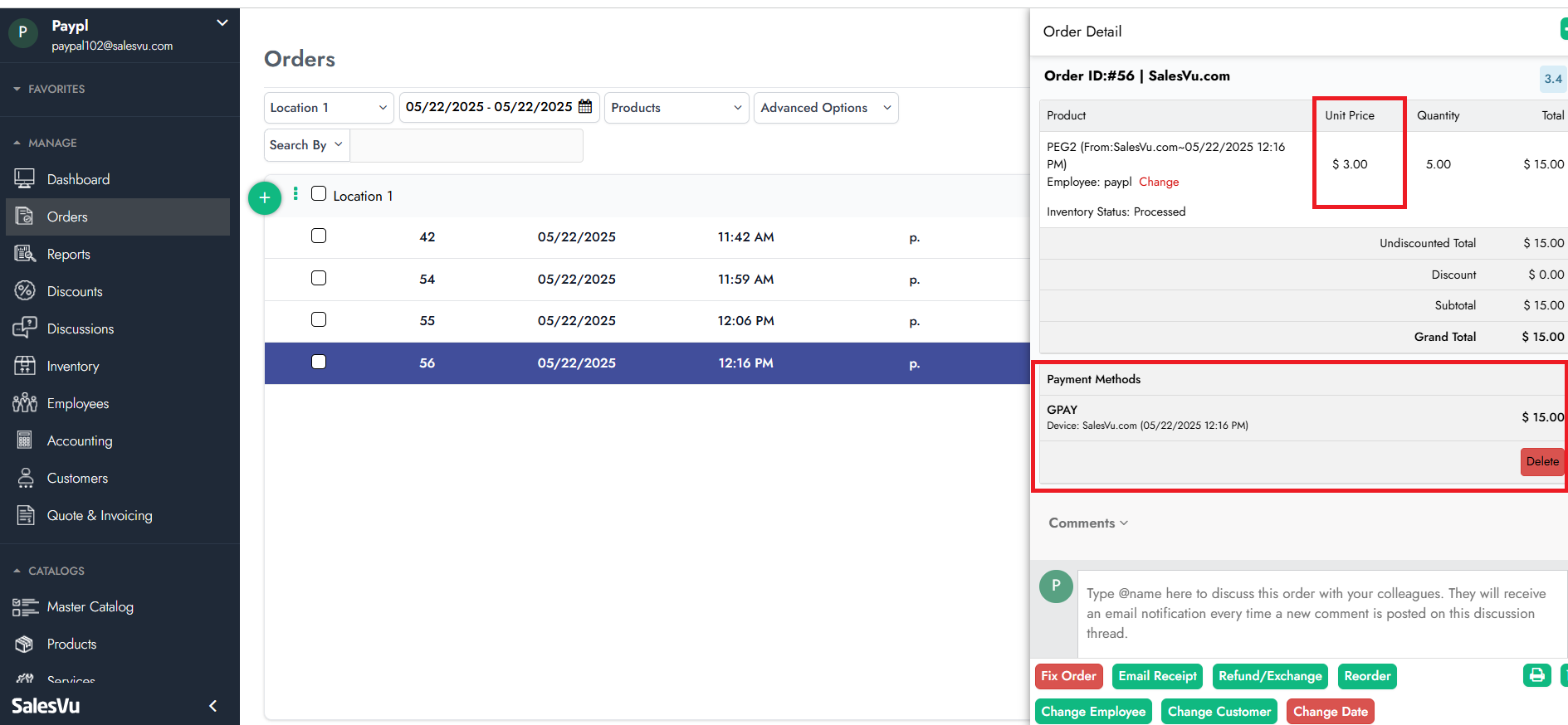The image size is (1568, 725).
Task: Check the box for order 42
Action: tap(319, 236)
